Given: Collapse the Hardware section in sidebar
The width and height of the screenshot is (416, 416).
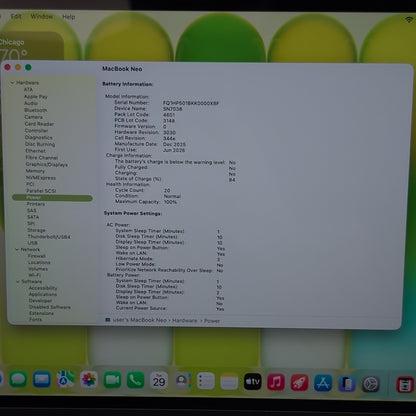Looking at the screenshot, I should 12,83.
